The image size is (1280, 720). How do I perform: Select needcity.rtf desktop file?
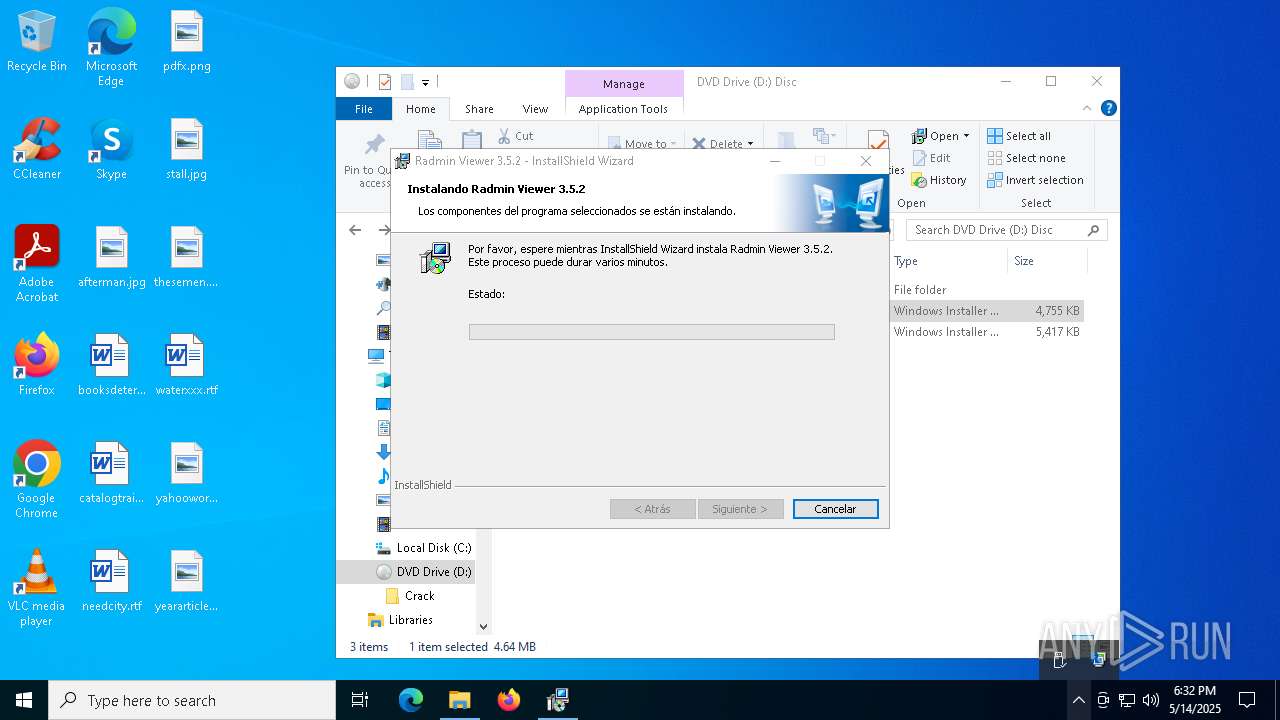[x=112, y=581]
